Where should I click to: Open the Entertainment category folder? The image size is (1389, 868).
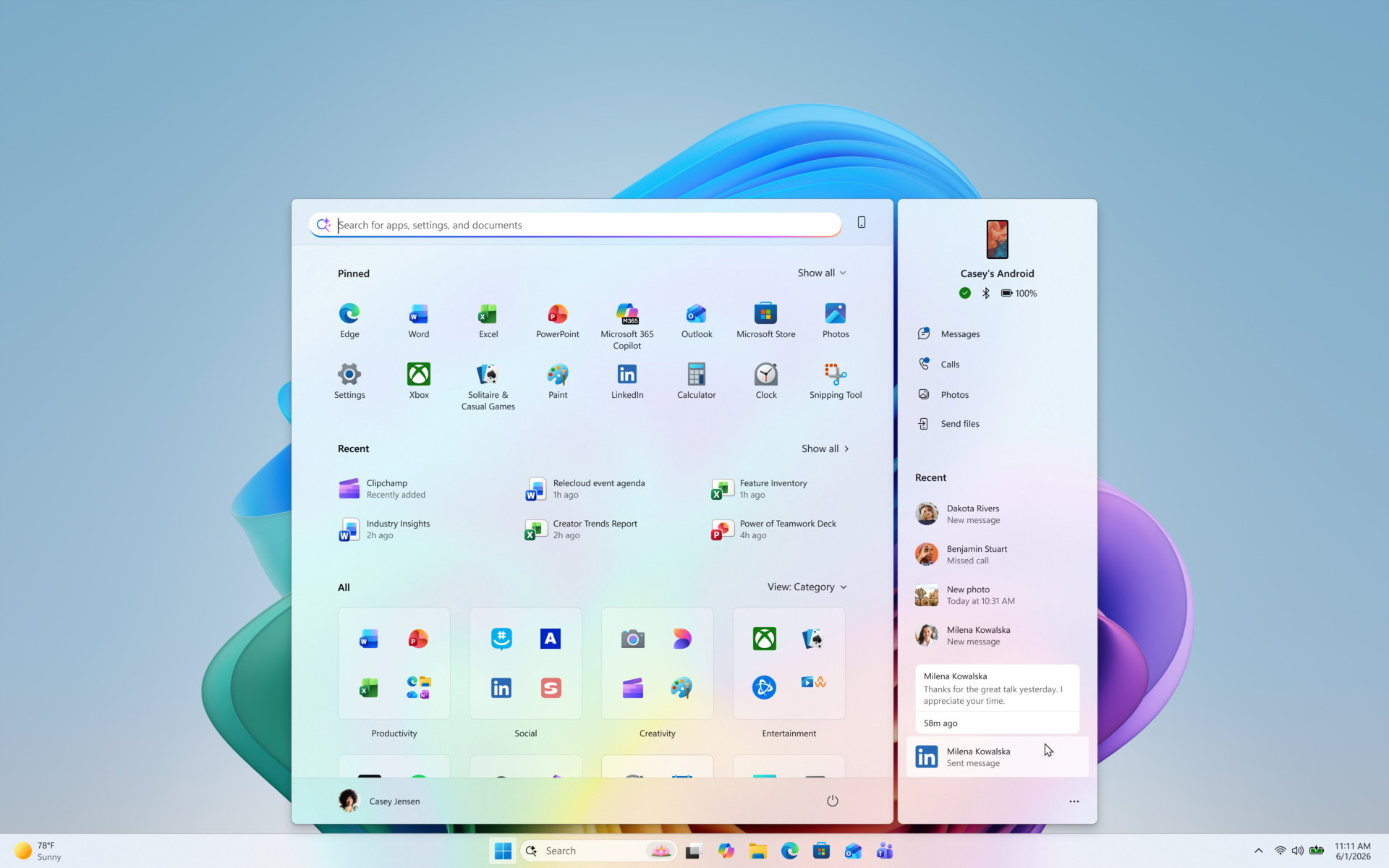pyautogui.click(x=789, y=663)
